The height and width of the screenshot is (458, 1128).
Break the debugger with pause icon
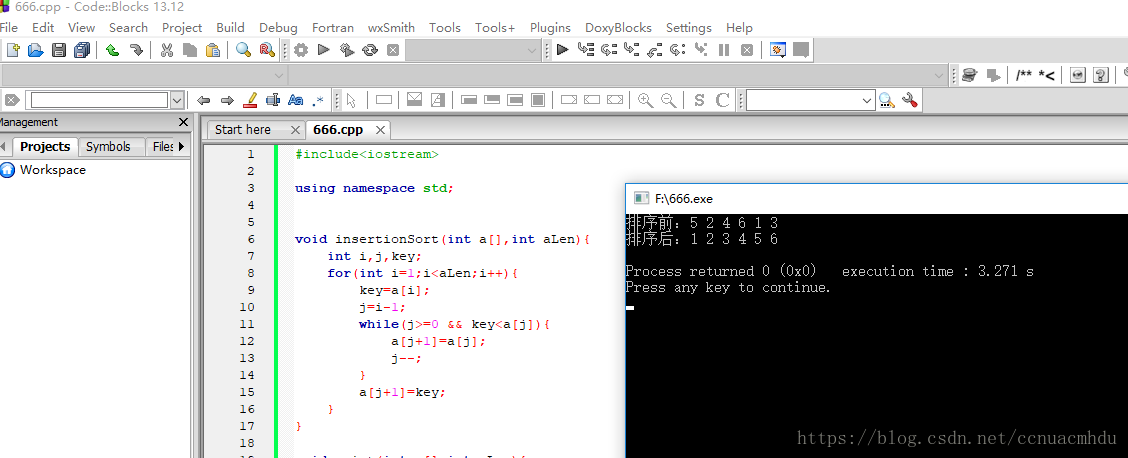pyautogui.click(x=724, y=50)
